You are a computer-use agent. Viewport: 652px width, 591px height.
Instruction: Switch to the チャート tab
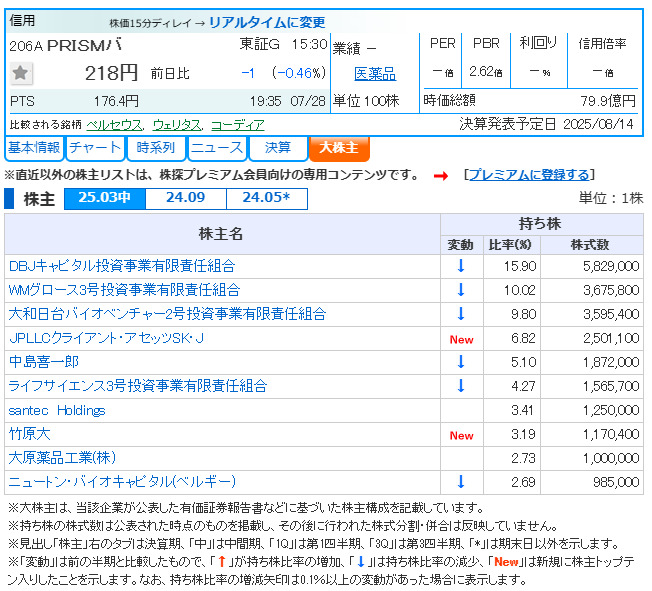(95, 148)
